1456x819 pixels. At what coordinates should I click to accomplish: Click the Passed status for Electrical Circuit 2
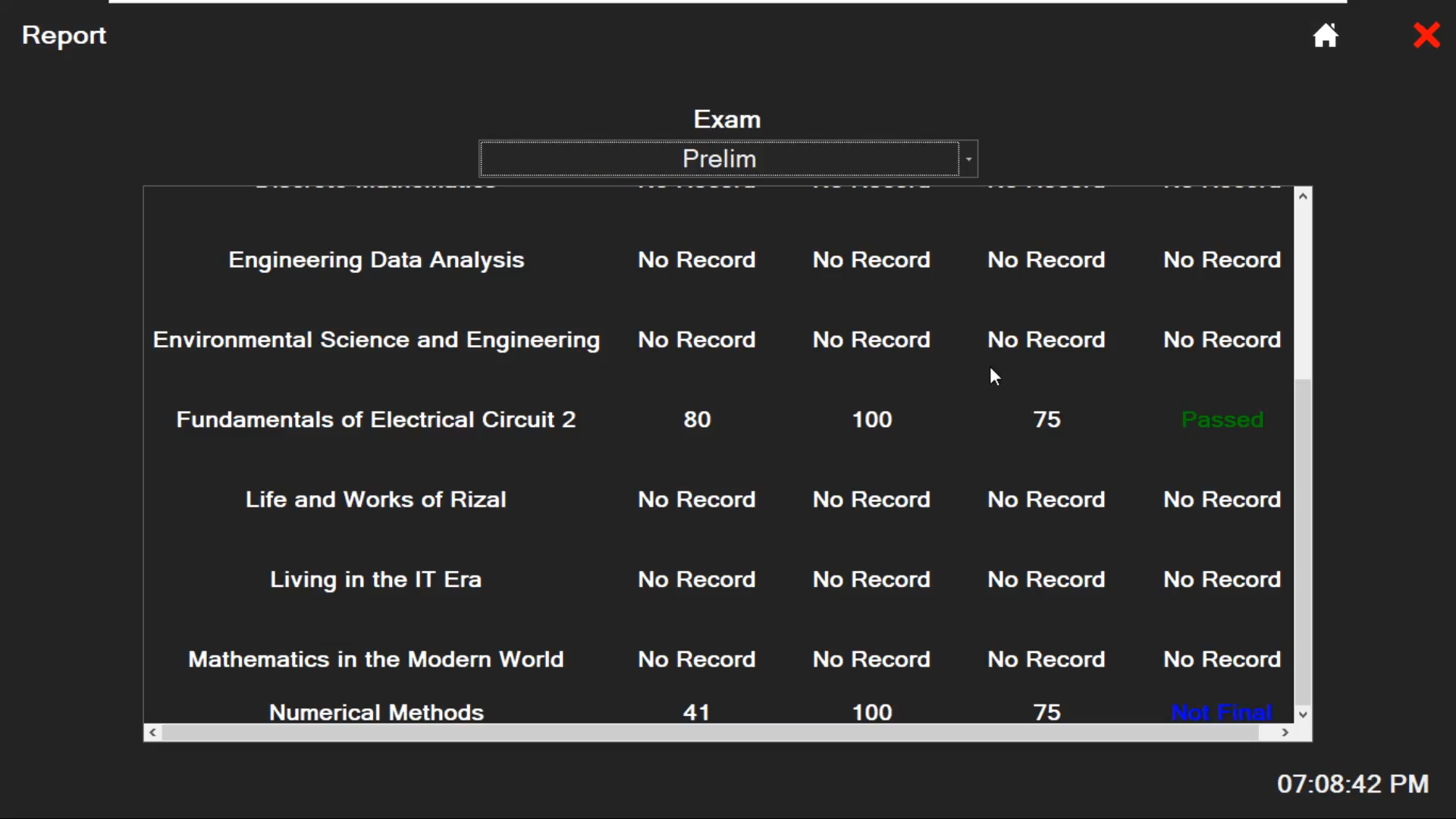[1222, 419]
